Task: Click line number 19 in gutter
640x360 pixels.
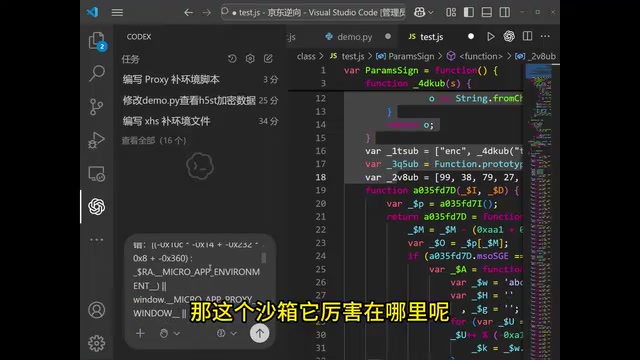Action: point(321,190)
